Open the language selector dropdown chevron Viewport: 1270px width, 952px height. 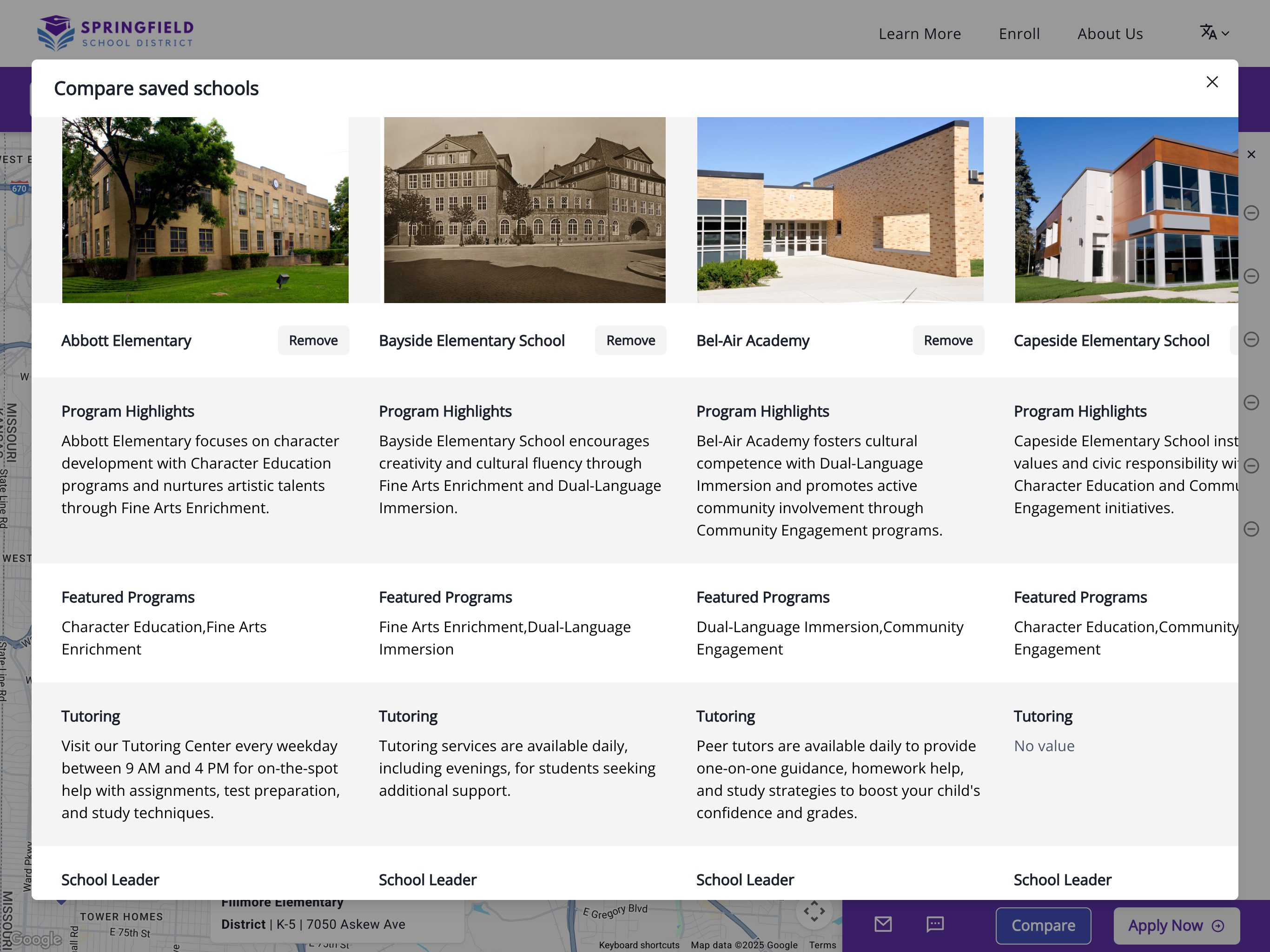click(x=1226, y=33)
